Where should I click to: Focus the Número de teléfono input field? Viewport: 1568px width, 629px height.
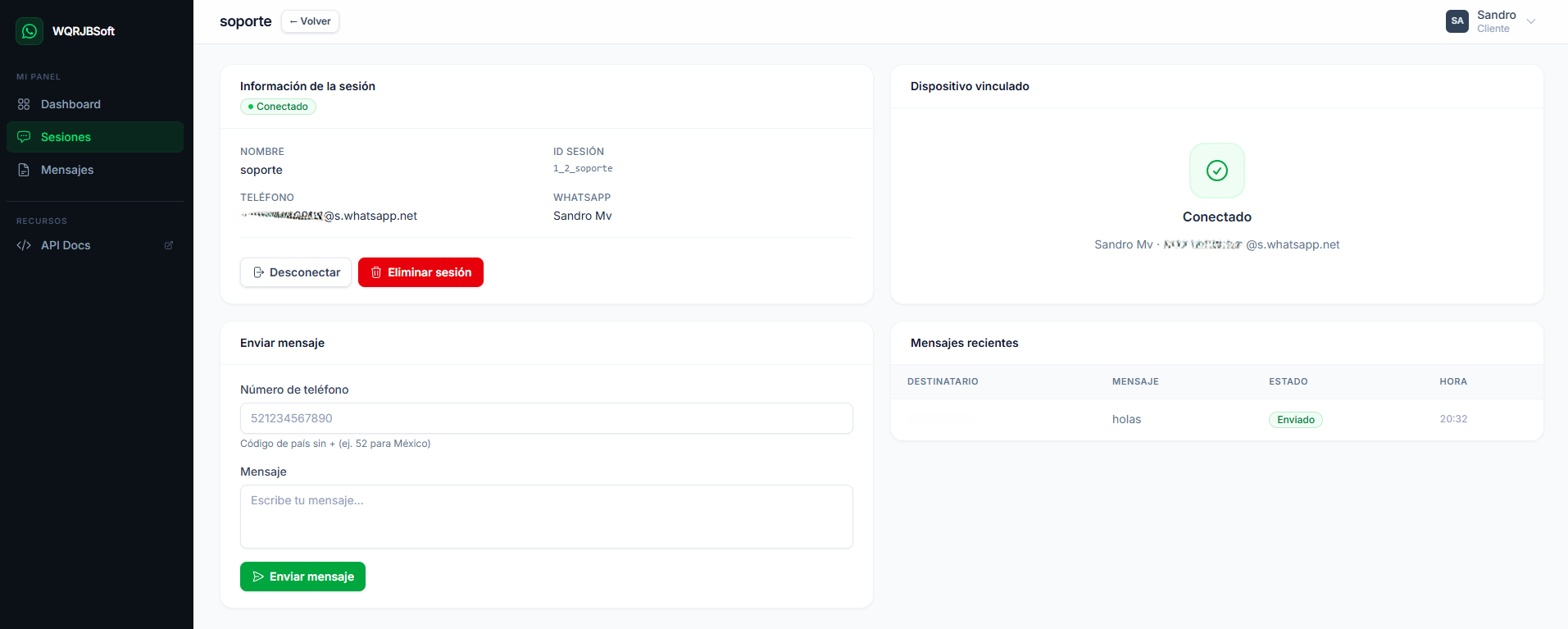(546, 418)
